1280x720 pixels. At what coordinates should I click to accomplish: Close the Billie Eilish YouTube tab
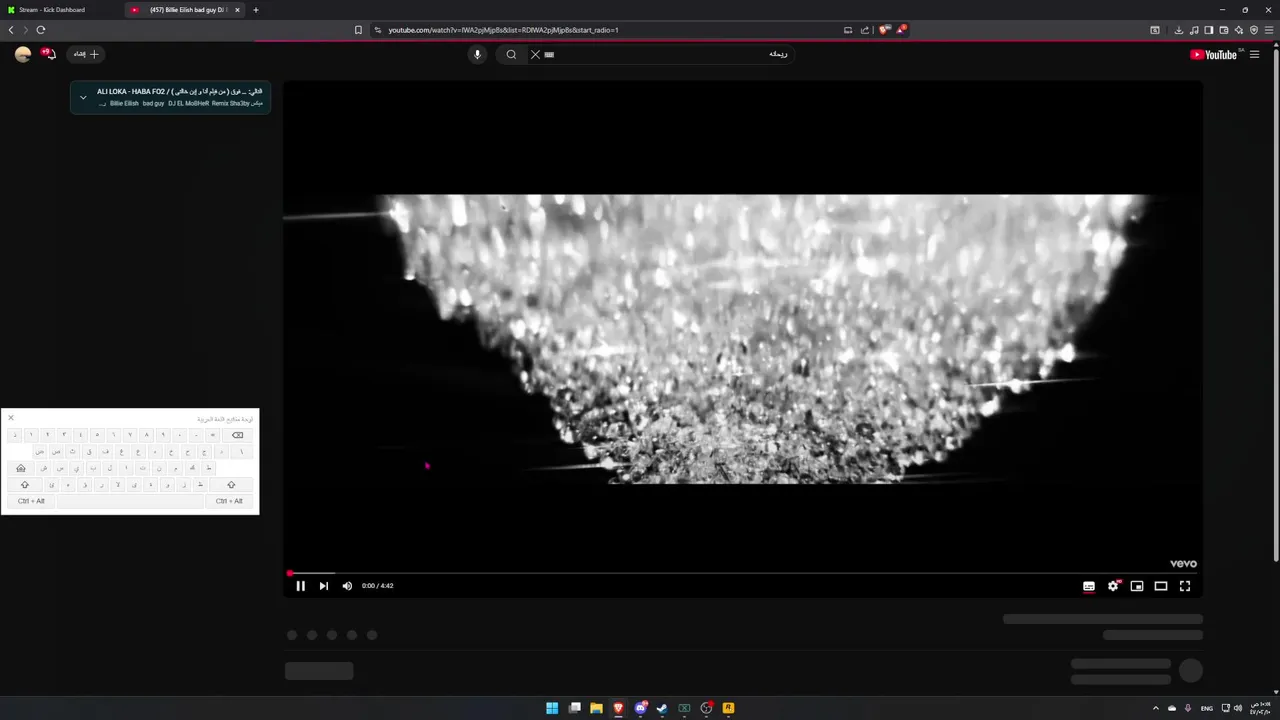click(237, 10)
